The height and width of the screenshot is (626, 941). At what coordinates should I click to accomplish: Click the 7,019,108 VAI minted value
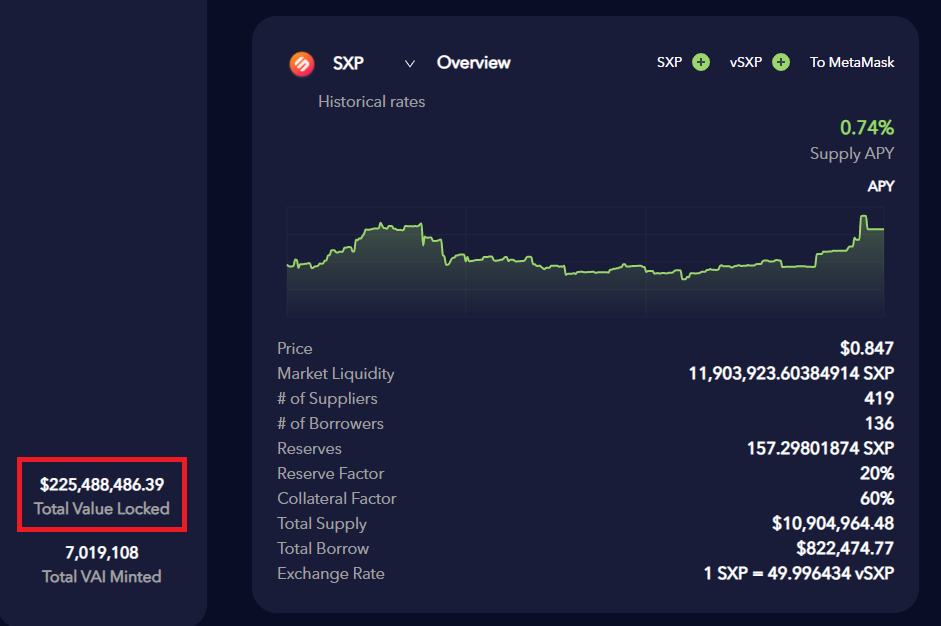[102, 552]
